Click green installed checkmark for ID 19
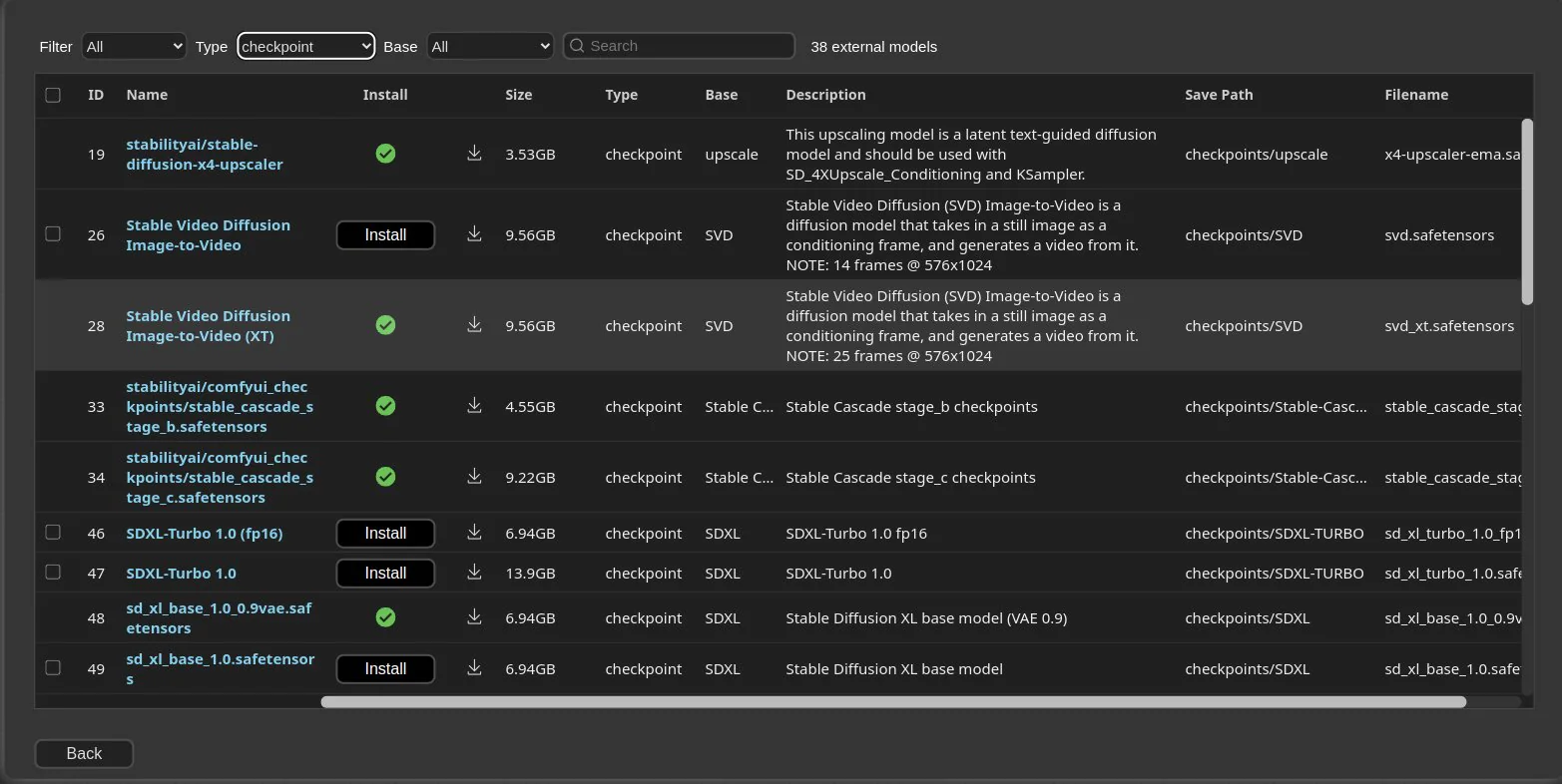Image resolution: width=1562 pixels, height=784 pixels. [385, 154]
